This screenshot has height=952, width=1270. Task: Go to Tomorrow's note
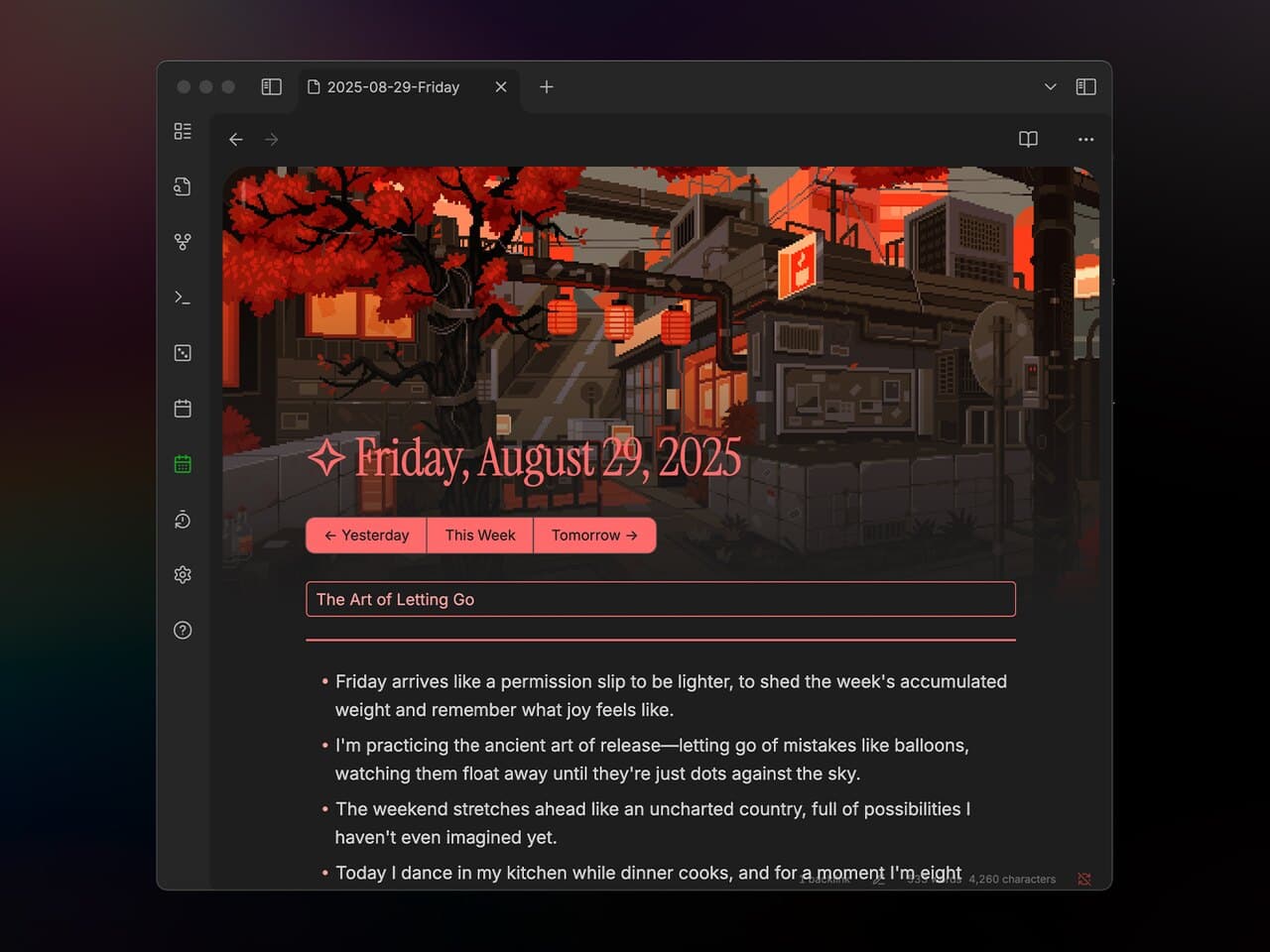pos(594,535)
